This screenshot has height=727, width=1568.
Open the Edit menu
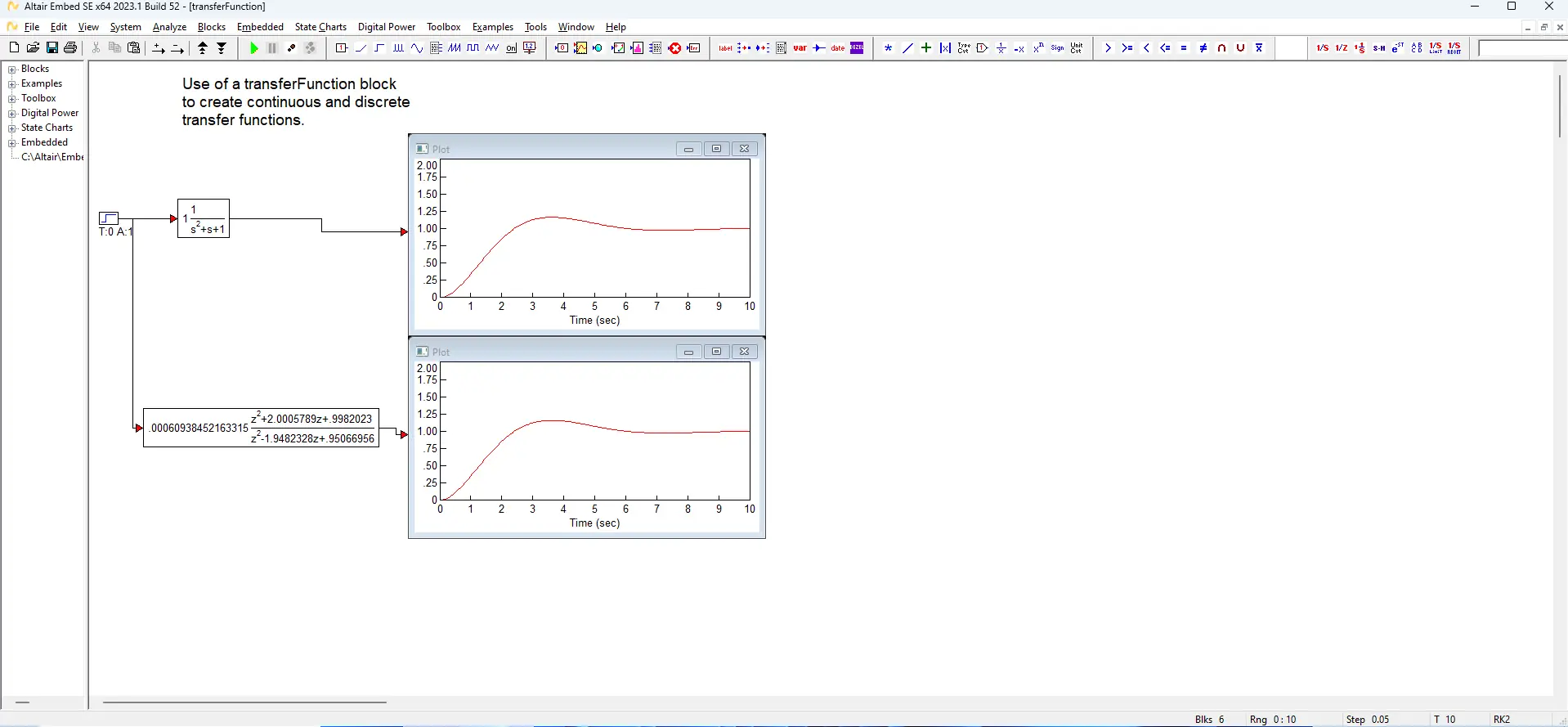point(59,27)
